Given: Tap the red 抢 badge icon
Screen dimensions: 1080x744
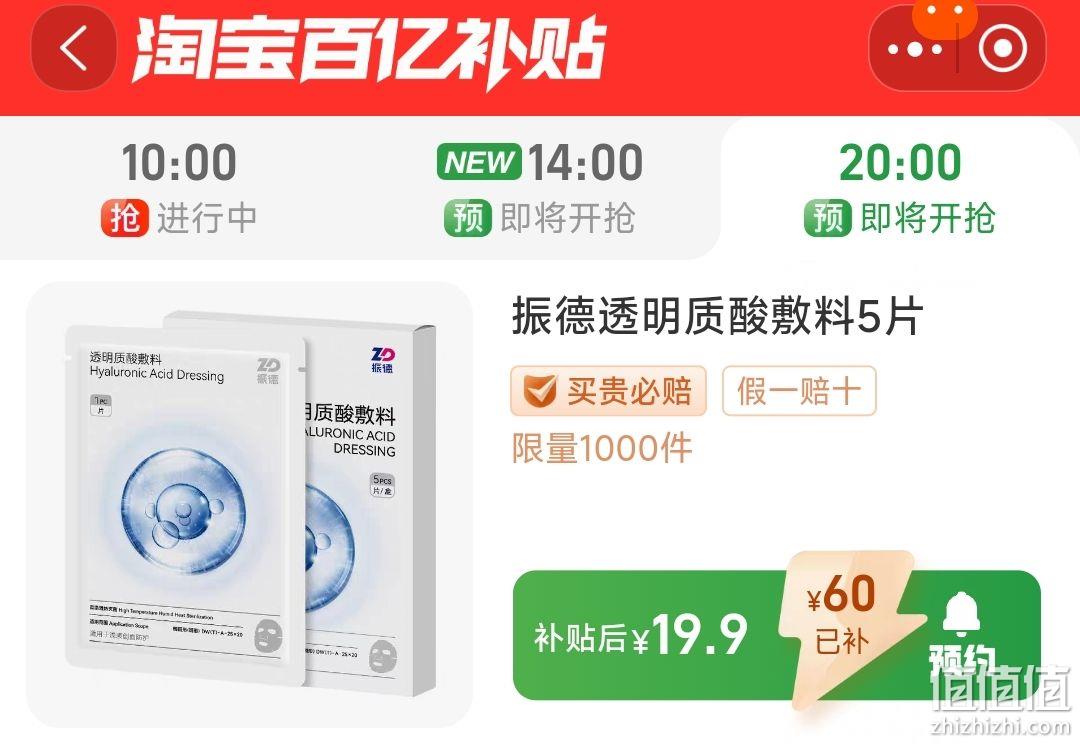Looking at the screenshot, I should pyautogui.click(x=125, y=218).
